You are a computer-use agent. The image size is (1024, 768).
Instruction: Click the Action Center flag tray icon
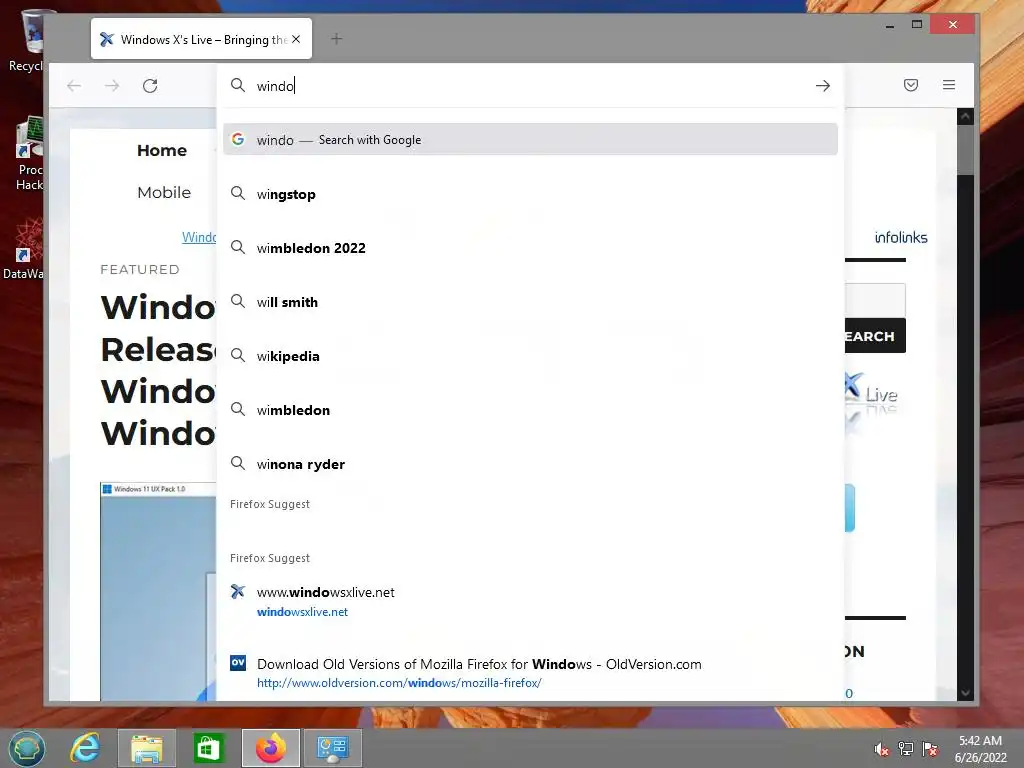930,749
